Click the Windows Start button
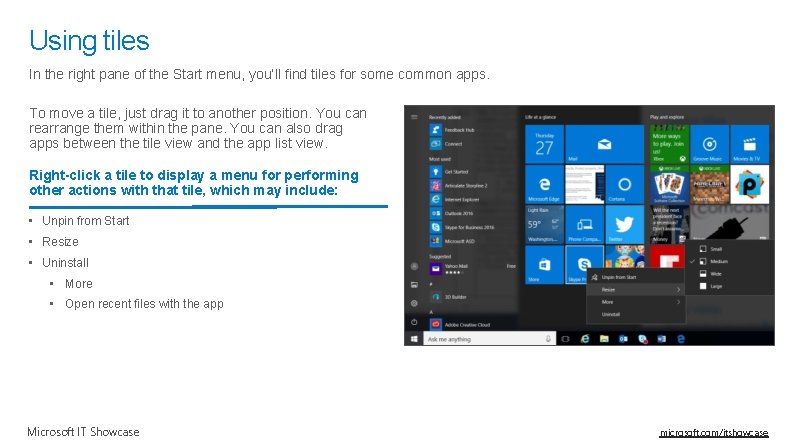Viewport: 792px width, 448px height. (x=414, y=339)
